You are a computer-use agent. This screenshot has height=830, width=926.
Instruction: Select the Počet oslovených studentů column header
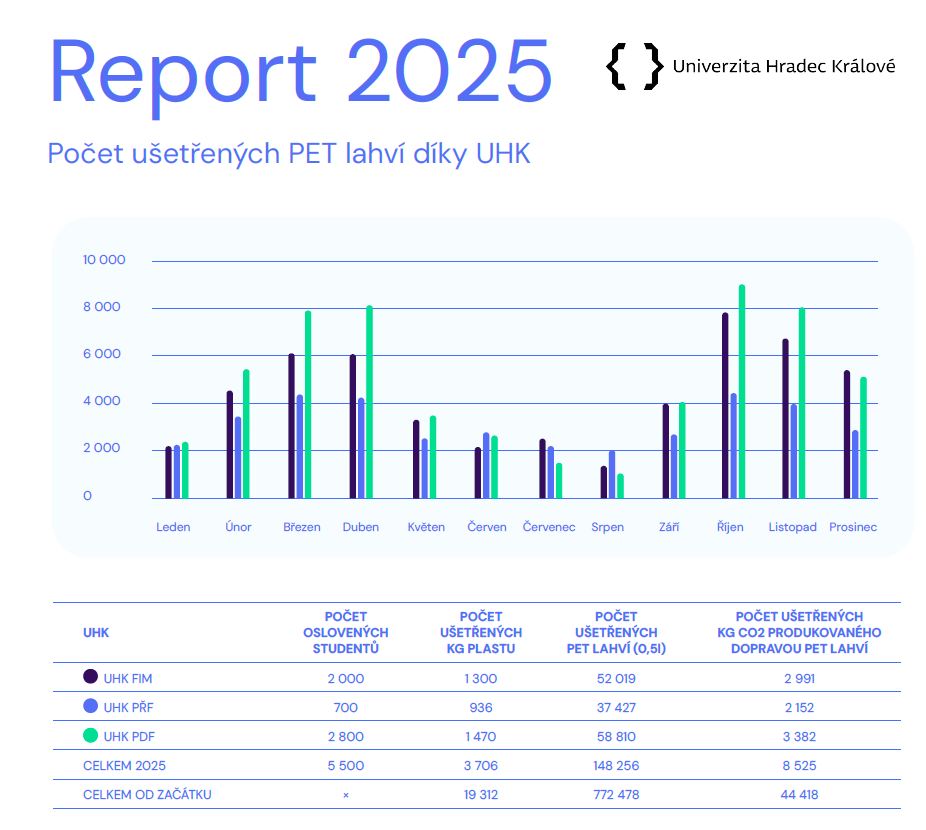[x=345, y=632]
